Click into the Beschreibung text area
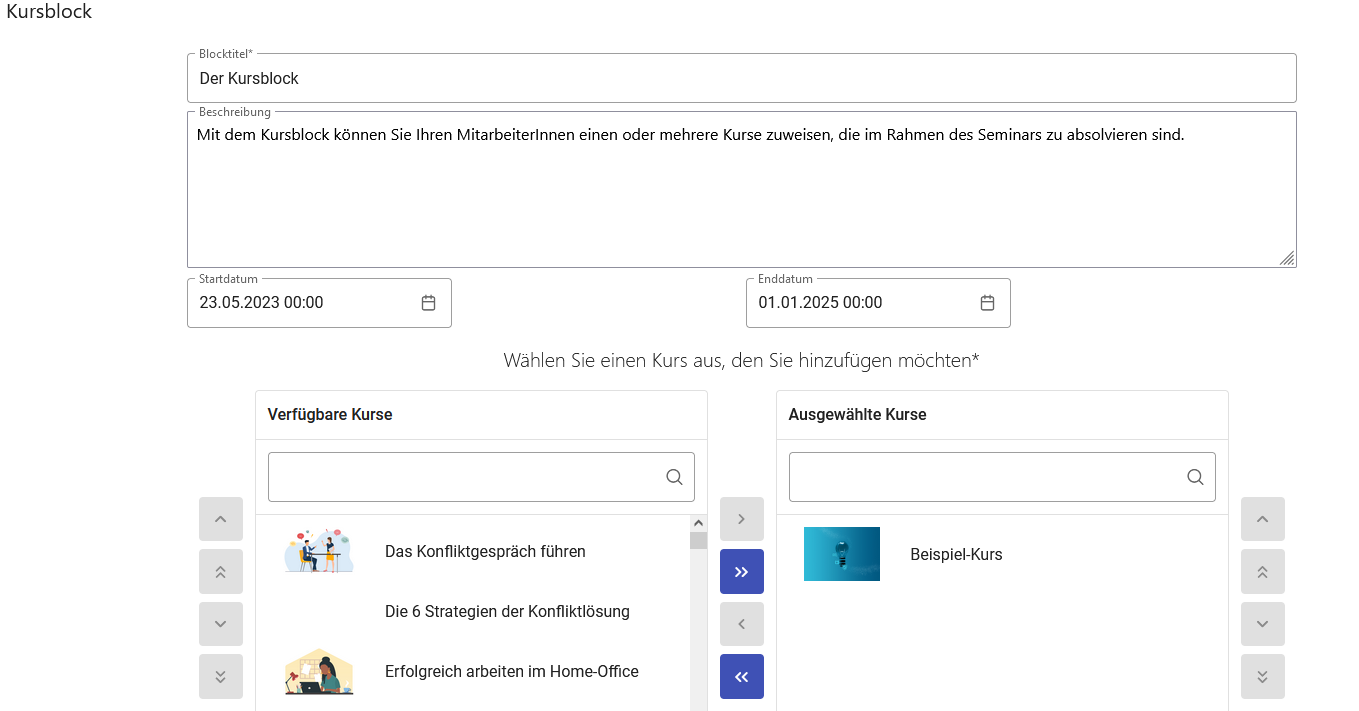 (740, 190)
